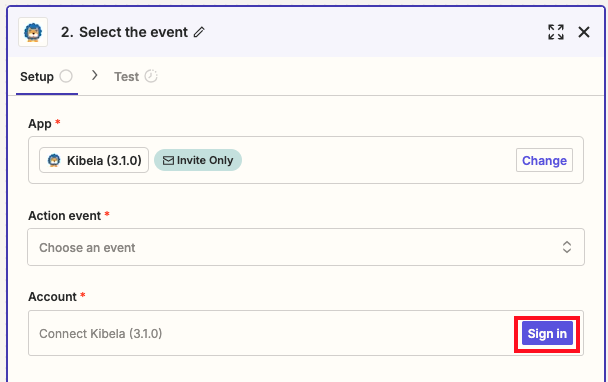This screenshot has height=382, width=608.
Task: Click the Invite Only badge
Action: coord(198,160)
